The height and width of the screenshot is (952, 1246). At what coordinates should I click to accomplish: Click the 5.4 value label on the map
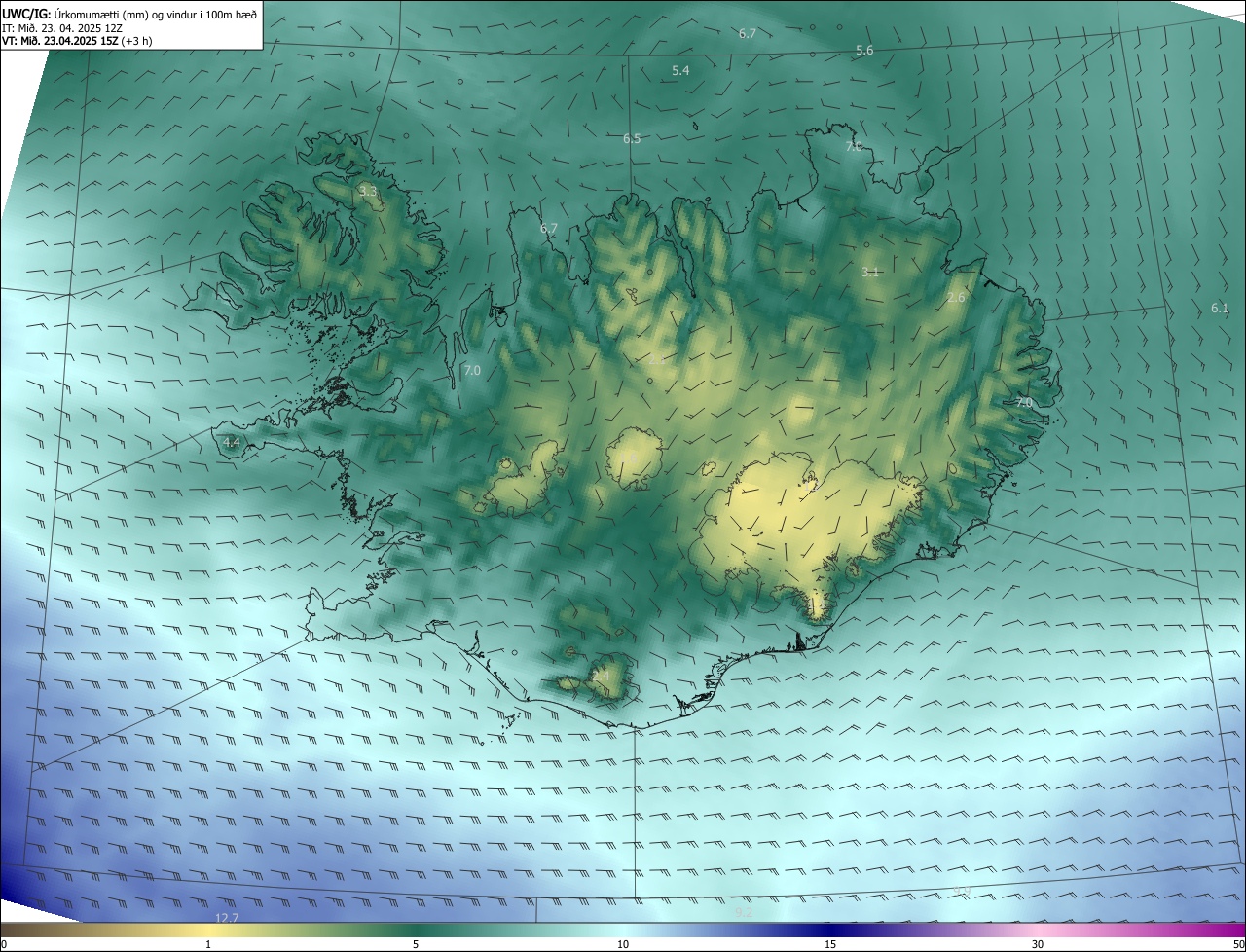[680, 71]
